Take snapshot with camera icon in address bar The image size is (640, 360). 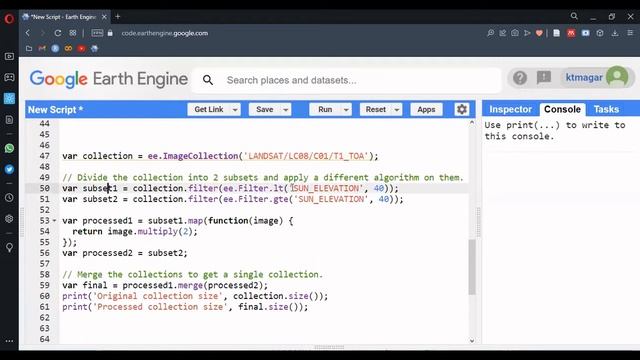click(x=515, y=33)
